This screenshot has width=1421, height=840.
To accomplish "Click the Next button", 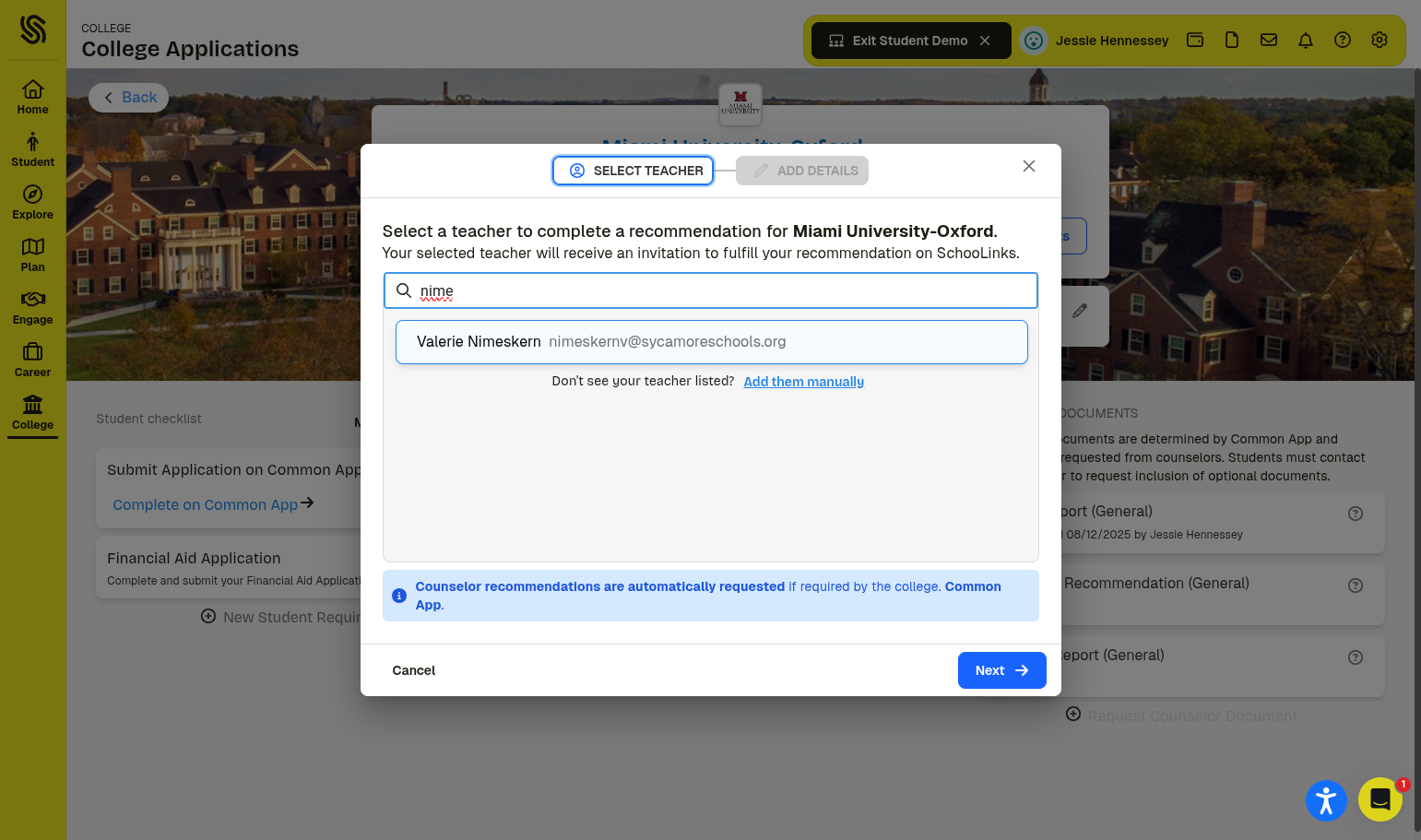I will 1001,670.
